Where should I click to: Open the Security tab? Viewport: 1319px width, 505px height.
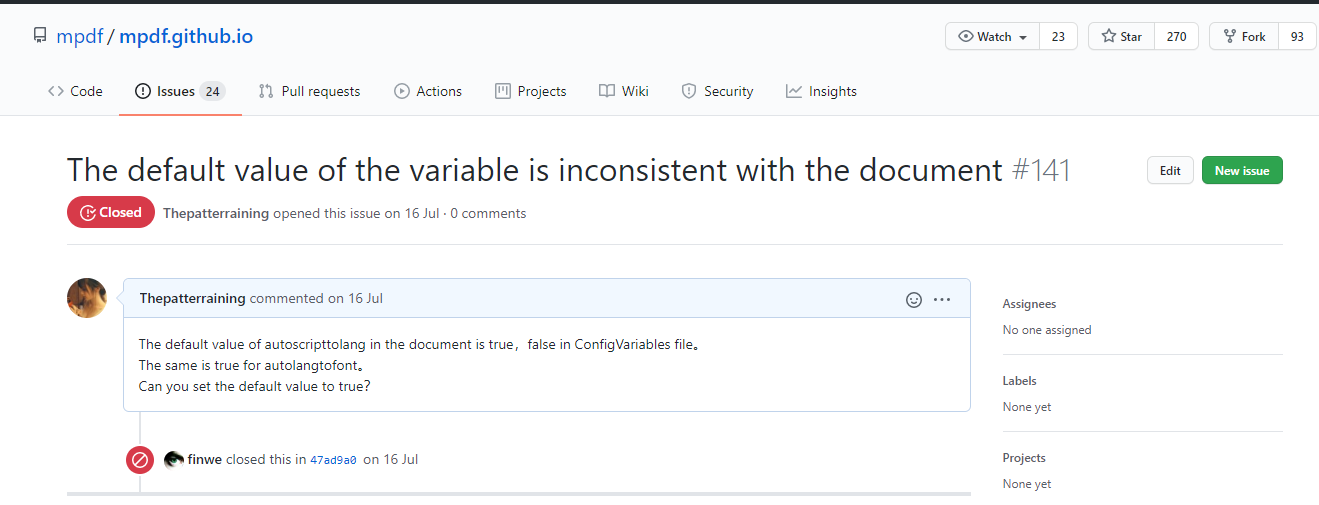point(717,91)
